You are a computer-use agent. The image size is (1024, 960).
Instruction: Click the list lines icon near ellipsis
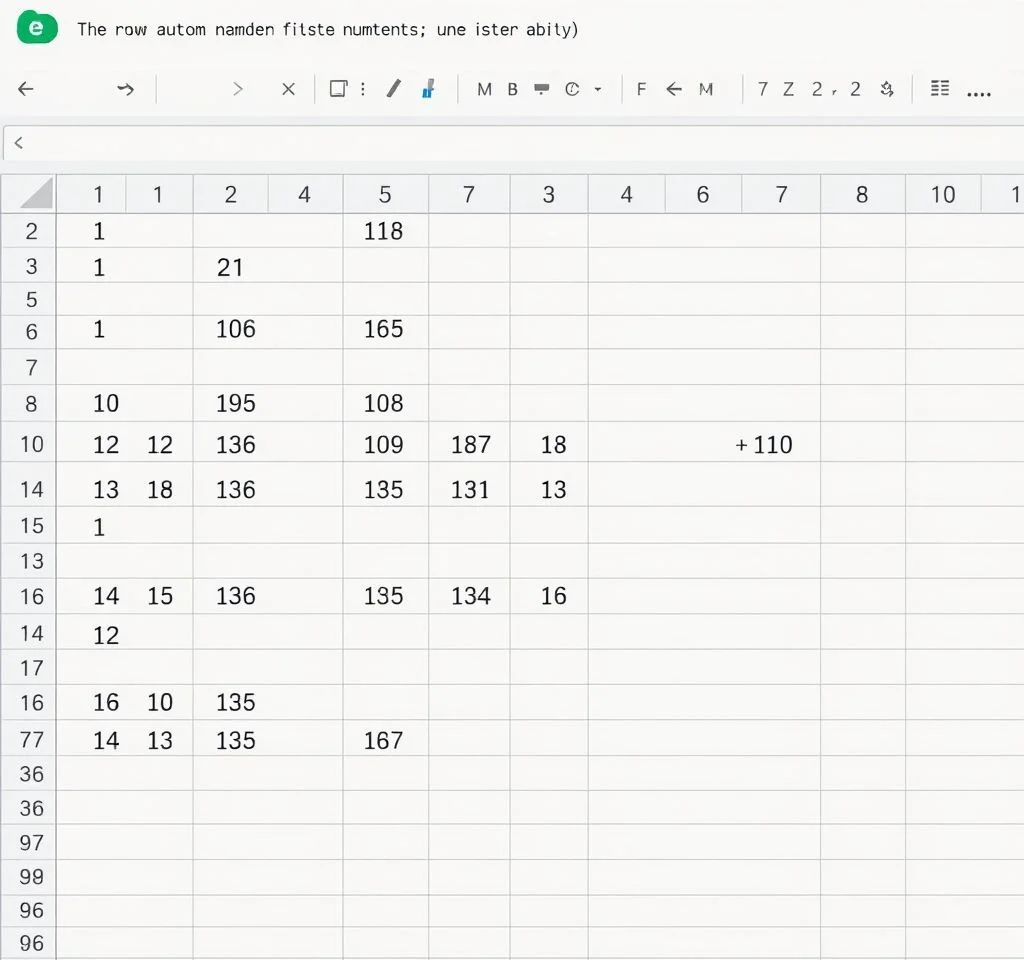click(x=940, y=89)
